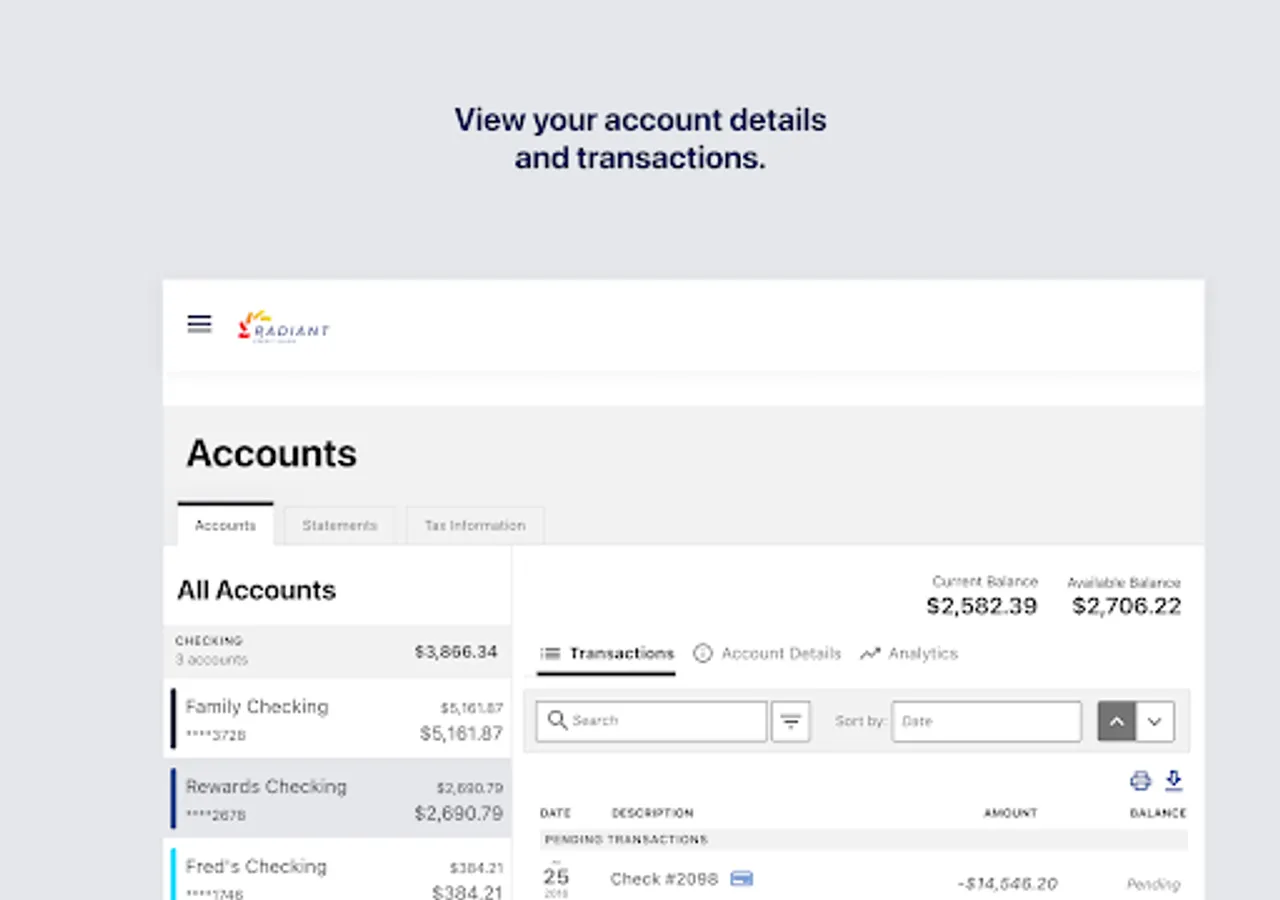
Task: Click the print transactions icon
Action: point(1140,781)
